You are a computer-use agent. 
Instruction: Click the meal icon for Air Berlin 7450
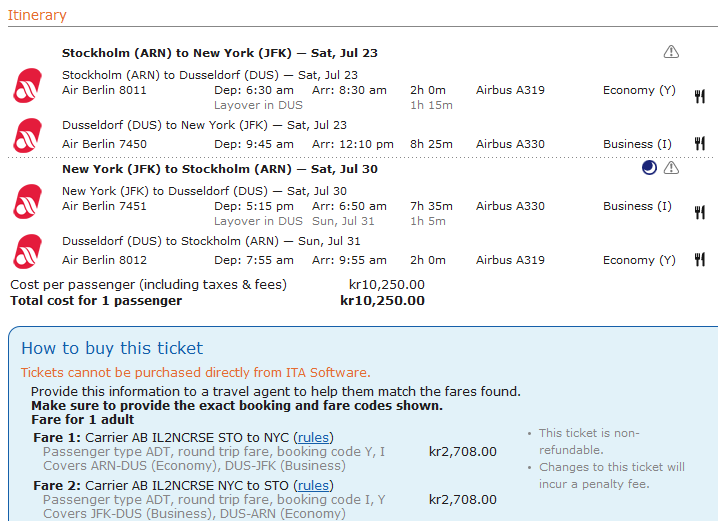pos(699,144)
